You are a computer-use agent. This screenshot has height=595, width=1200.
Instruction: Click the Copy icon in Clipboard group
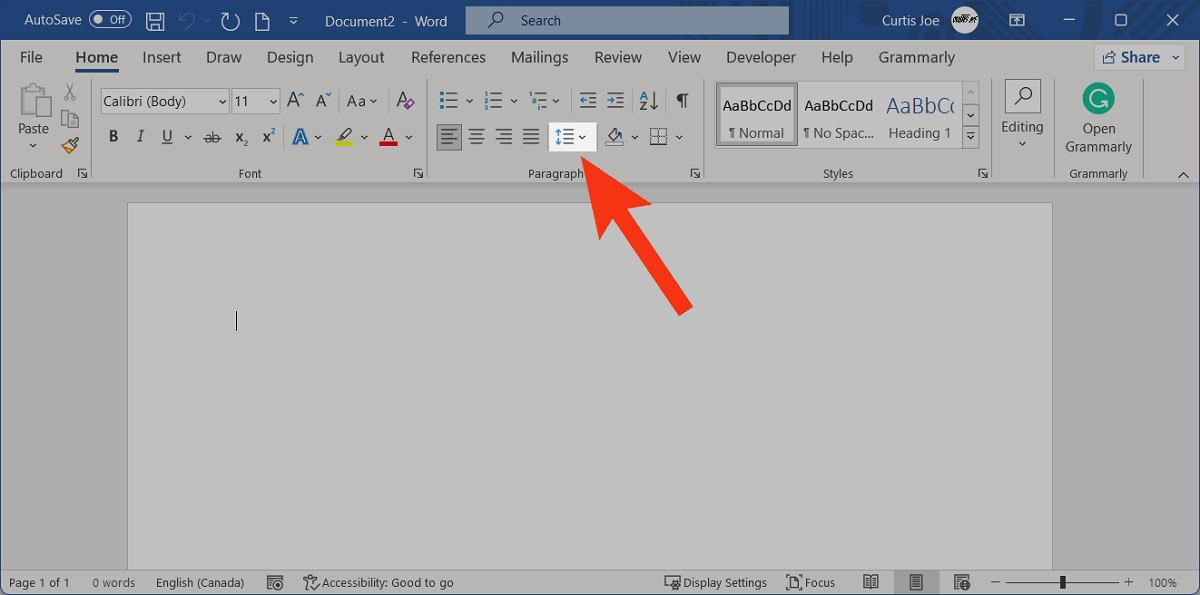70,119
